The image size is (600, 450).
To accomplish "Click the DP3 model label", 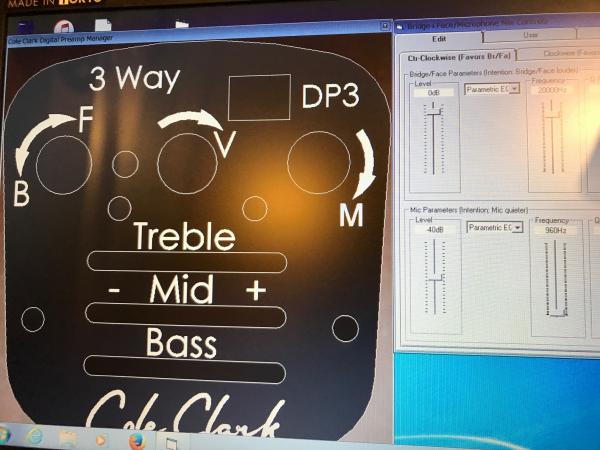I will (x=331, y=96).
